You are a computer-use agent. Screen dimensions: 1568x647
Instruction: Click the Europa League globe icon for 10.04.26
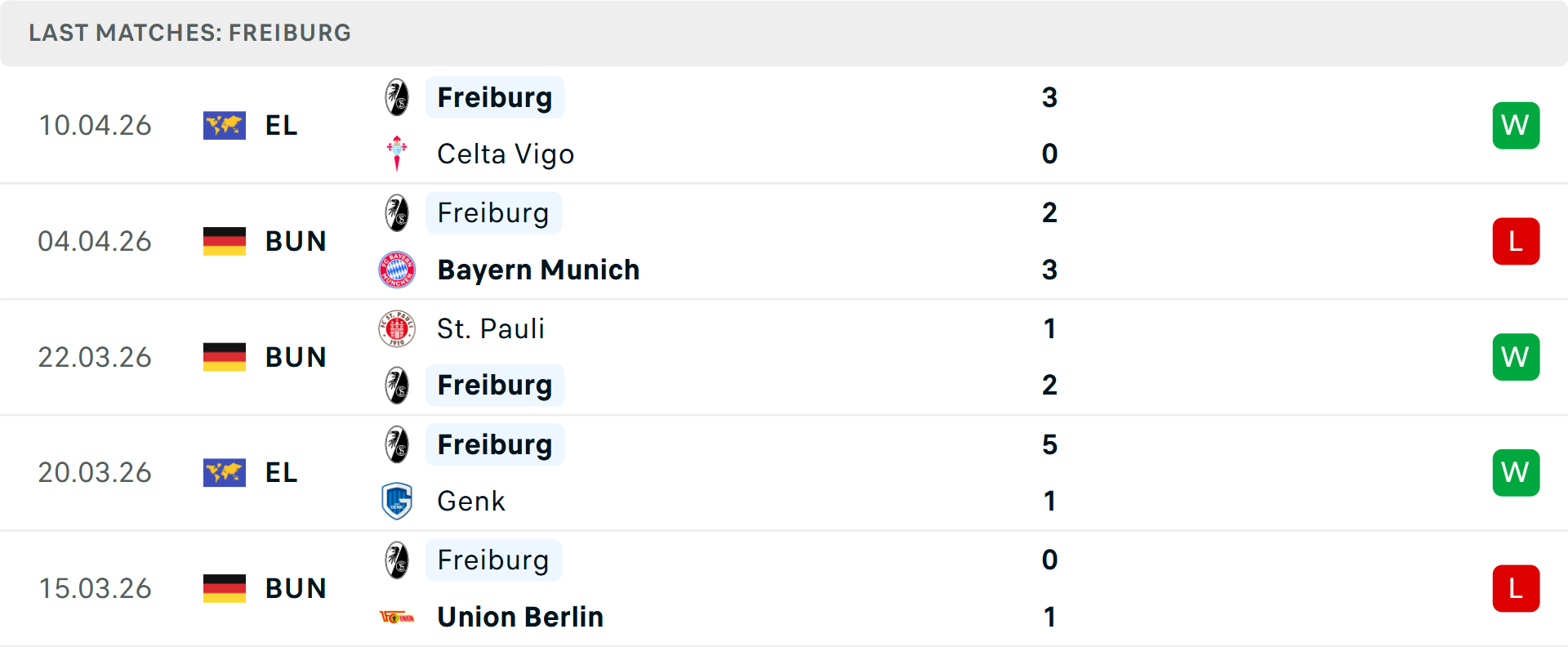click(x=225, y=125)
